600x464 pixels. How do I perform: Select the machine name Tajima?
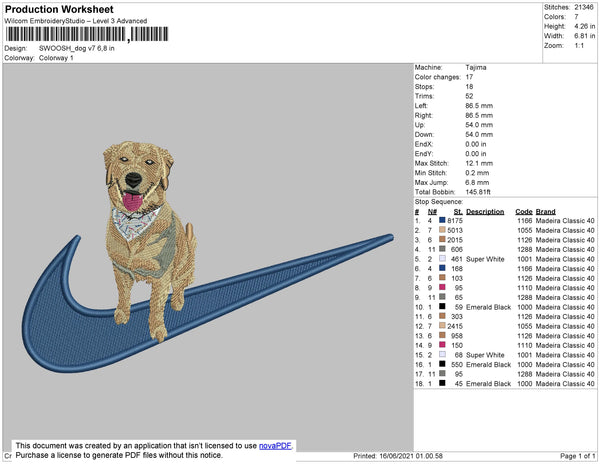476,67
